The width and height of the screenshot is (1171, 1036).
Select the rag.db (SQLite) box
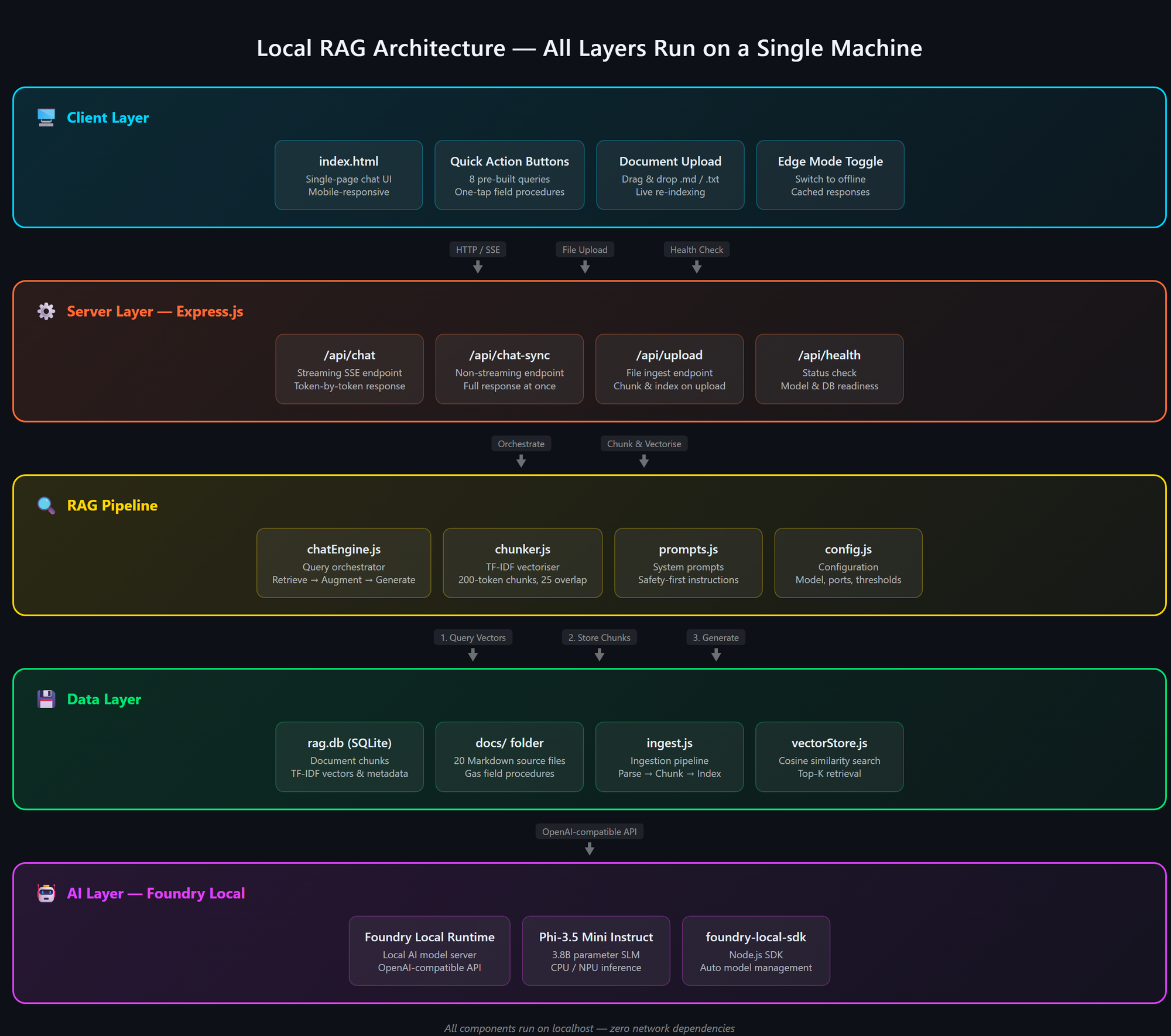tap(350, 757)
